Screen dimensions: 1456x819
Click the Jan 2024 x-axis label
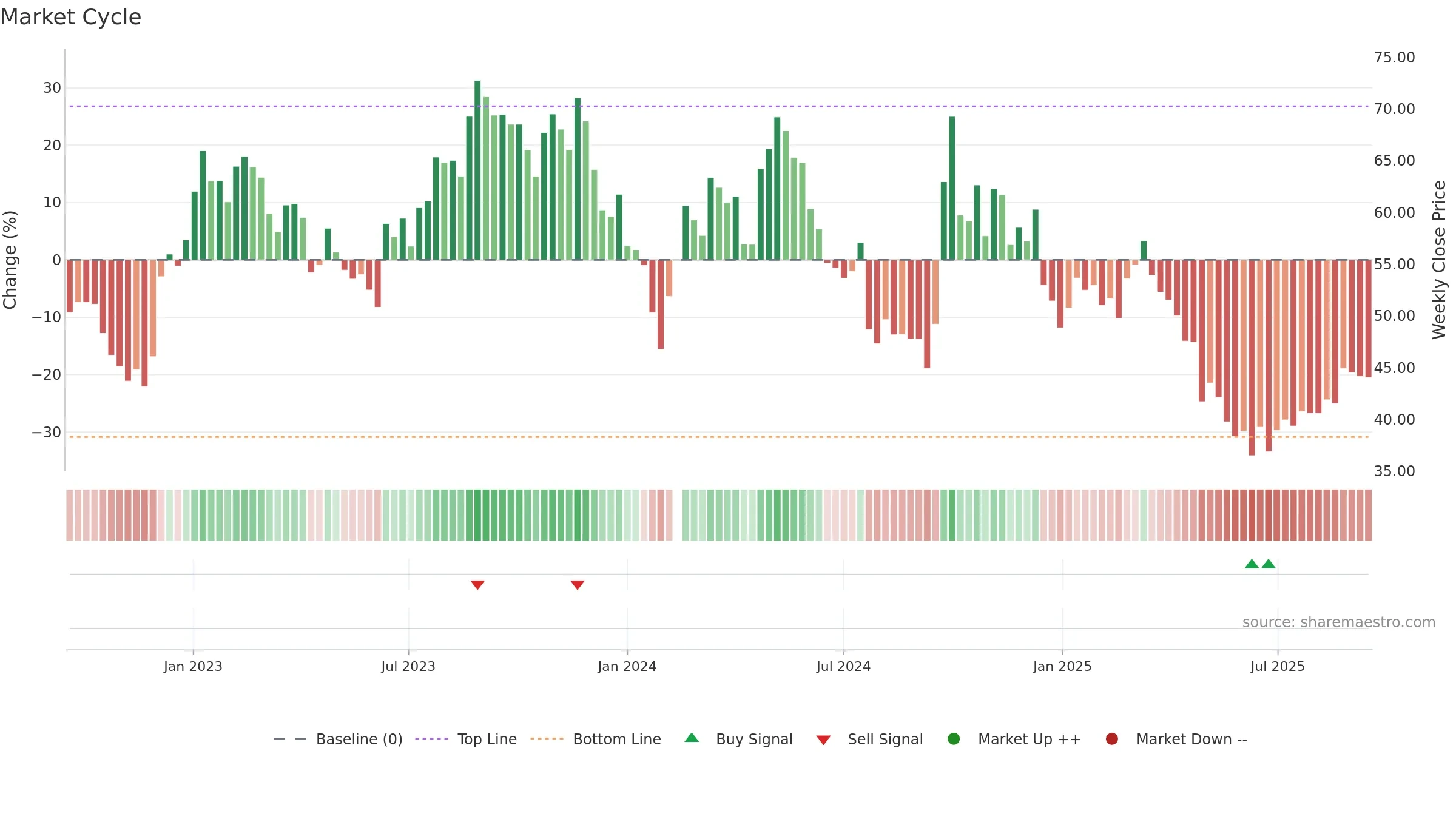coord(627,666)
